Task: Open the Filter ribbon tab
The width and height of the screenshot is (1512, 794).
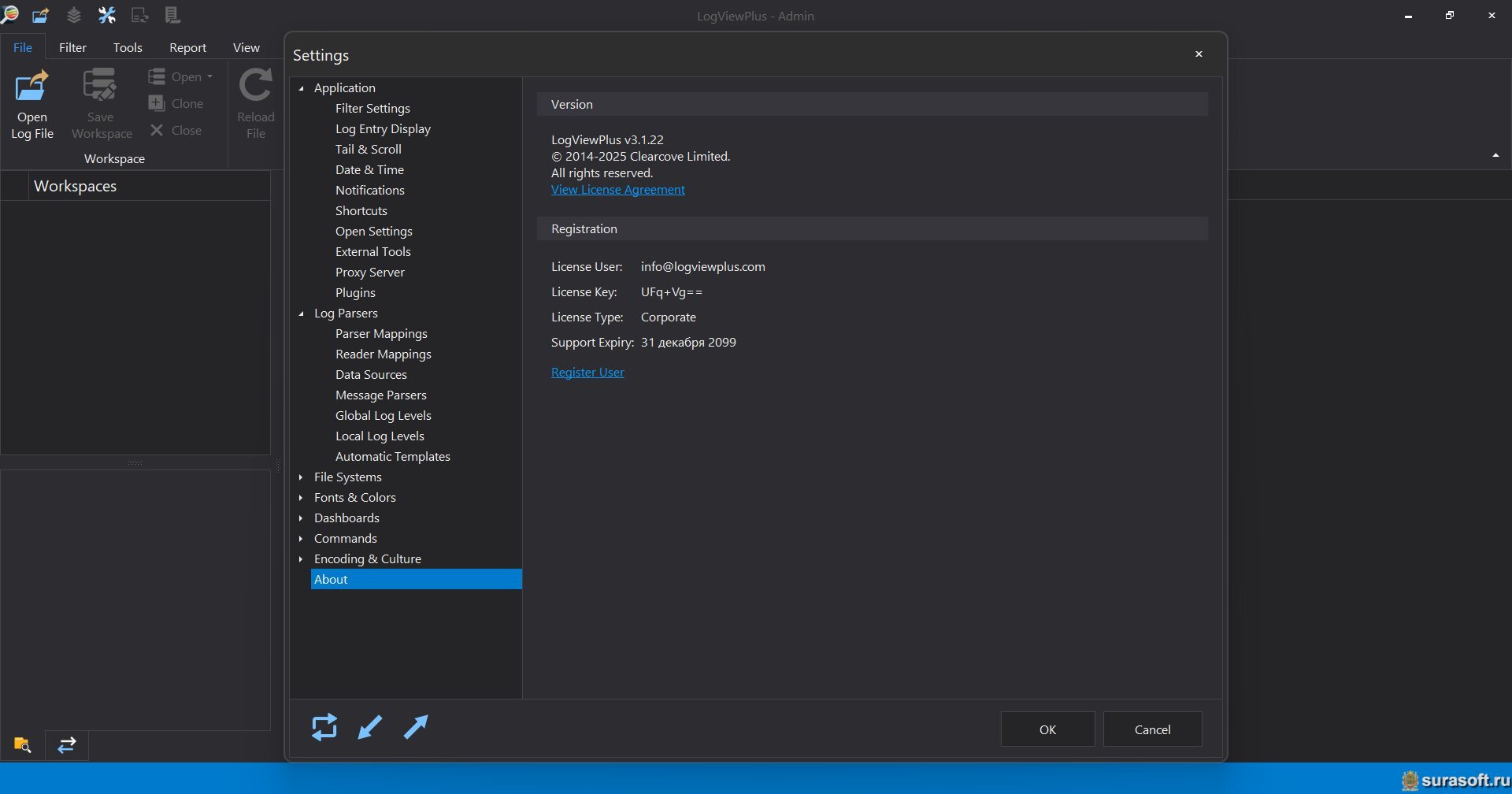Action: pos(72,47)
